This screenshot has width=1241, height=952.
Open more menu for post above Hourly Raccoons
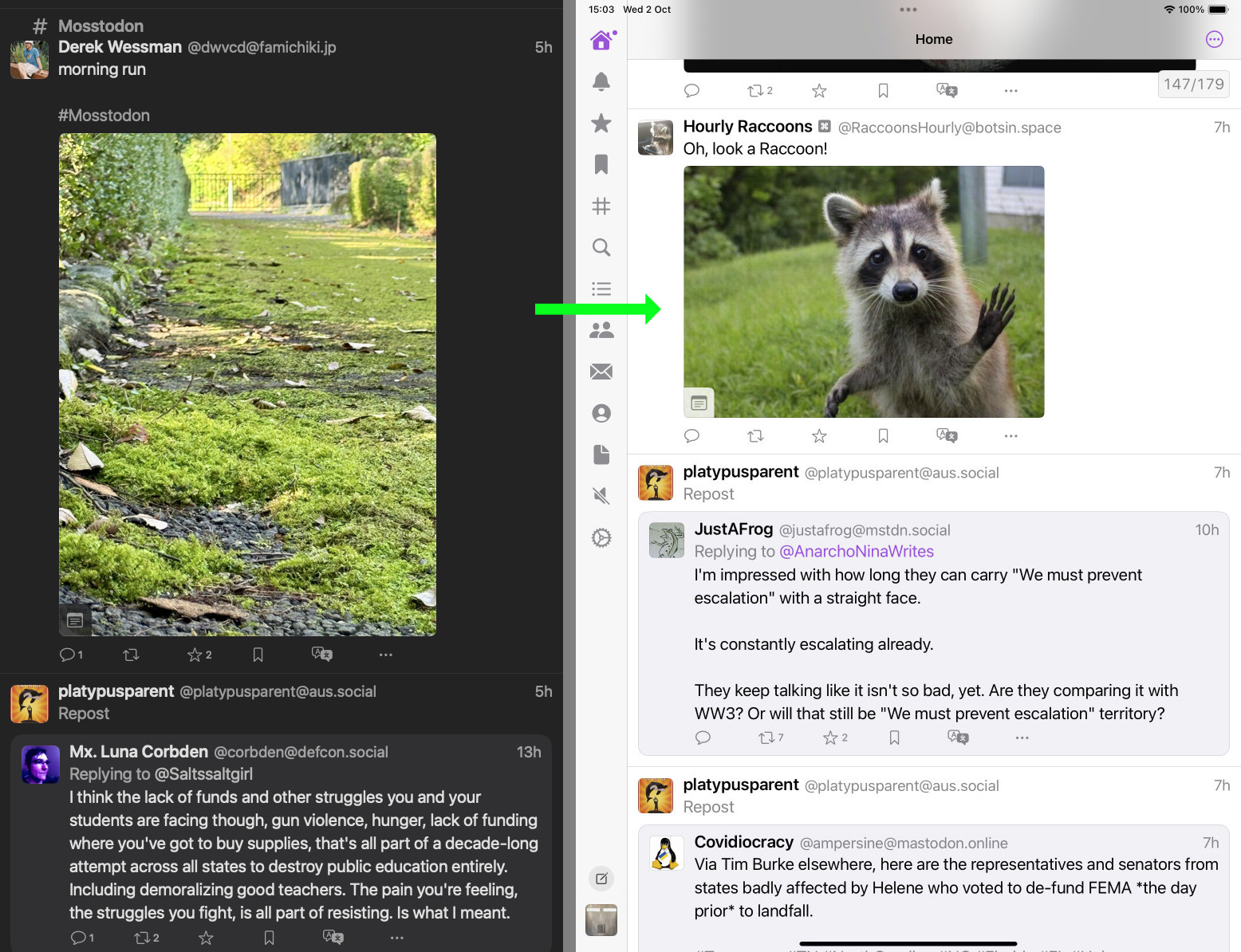click(1011, 91)
